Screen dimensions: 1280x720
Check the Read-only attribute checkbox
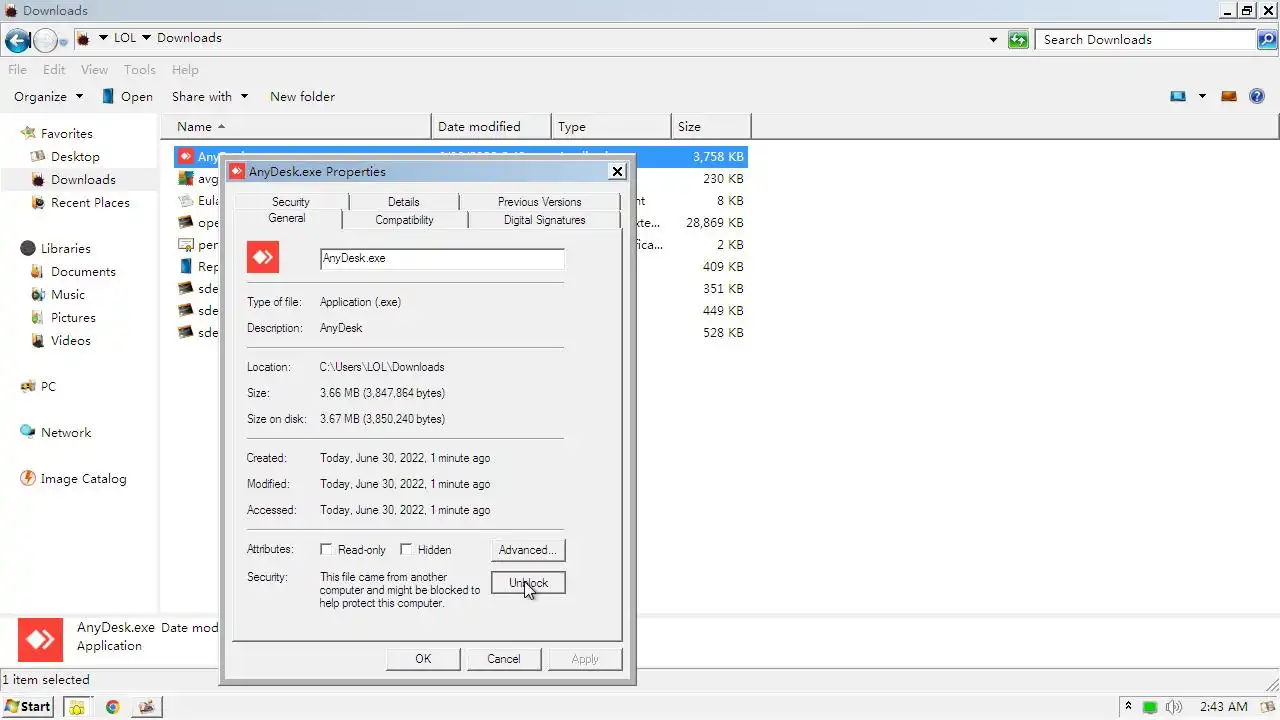click(x=326, y=549)
